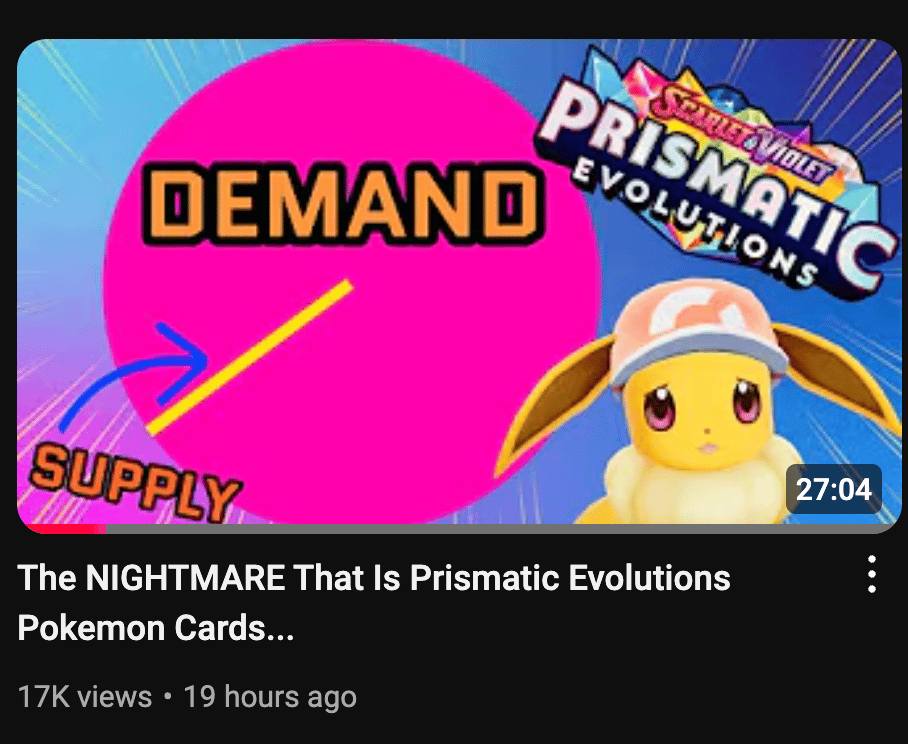Click the red watched progress bar segment
908x744 pixels.
point(65,529)
